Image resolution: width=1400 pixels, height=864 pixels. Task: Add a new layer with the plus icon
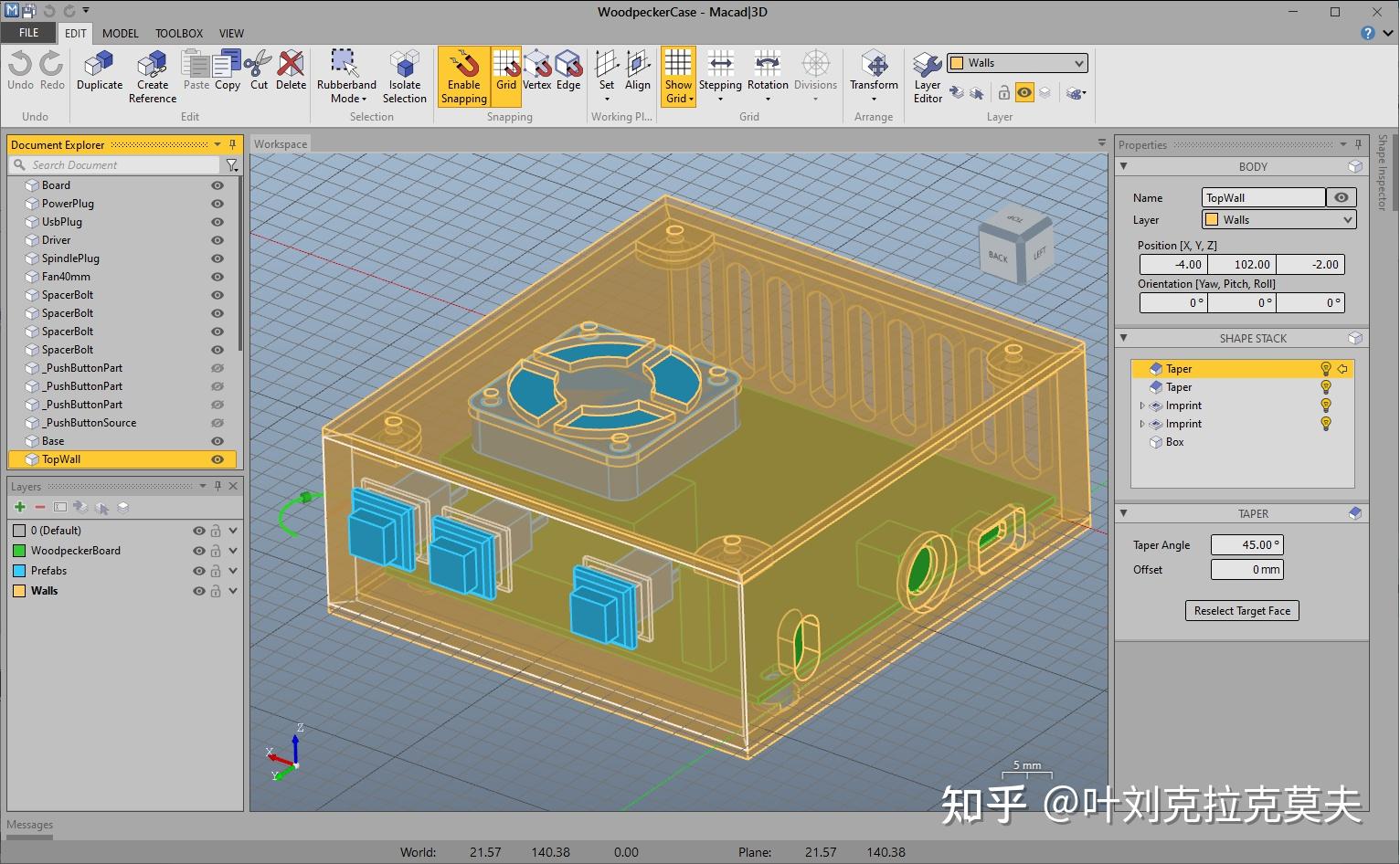[18, 506]
